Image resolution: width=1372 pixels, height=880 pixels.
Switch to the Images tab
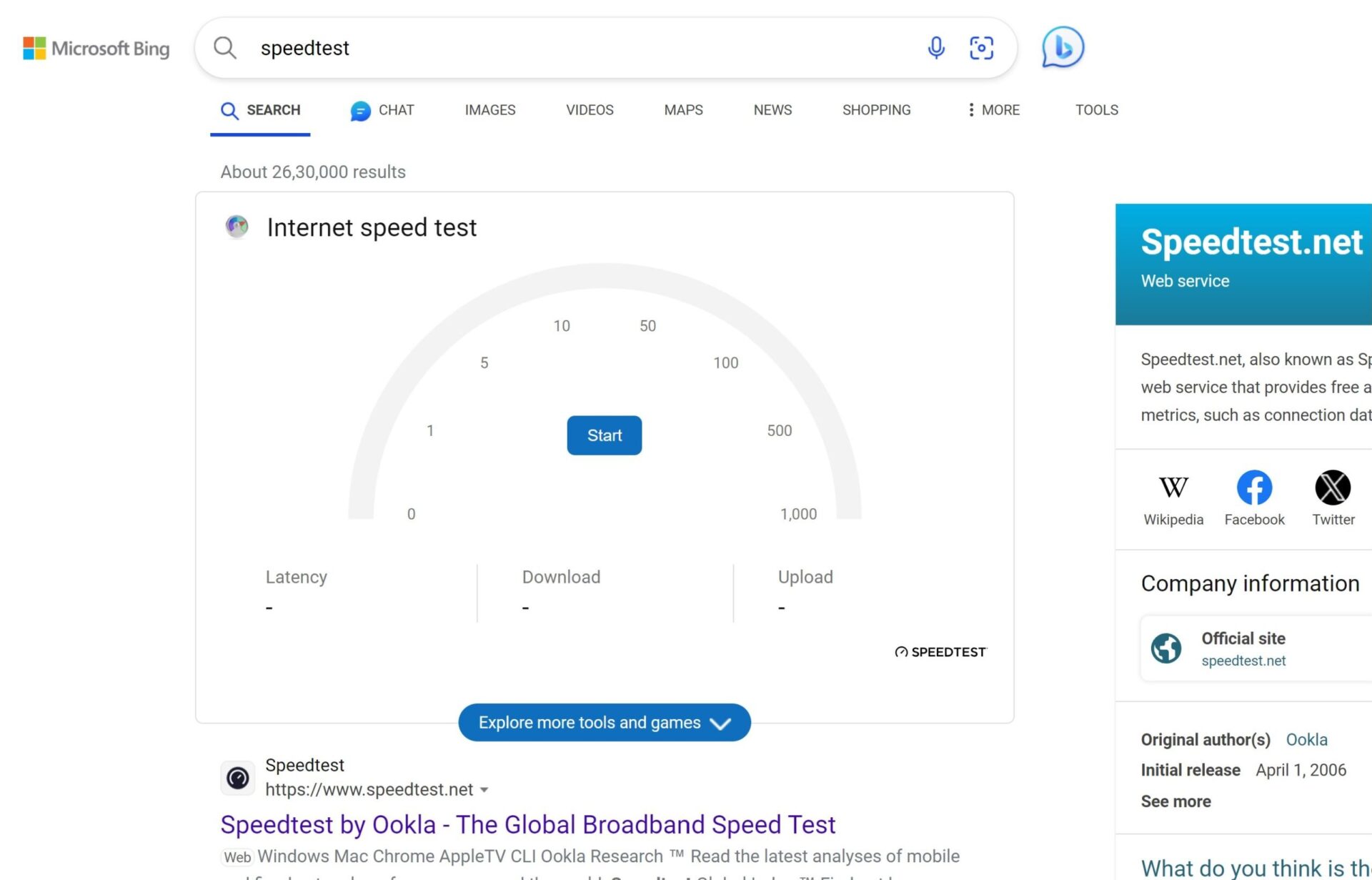click(x=489, y=110)
